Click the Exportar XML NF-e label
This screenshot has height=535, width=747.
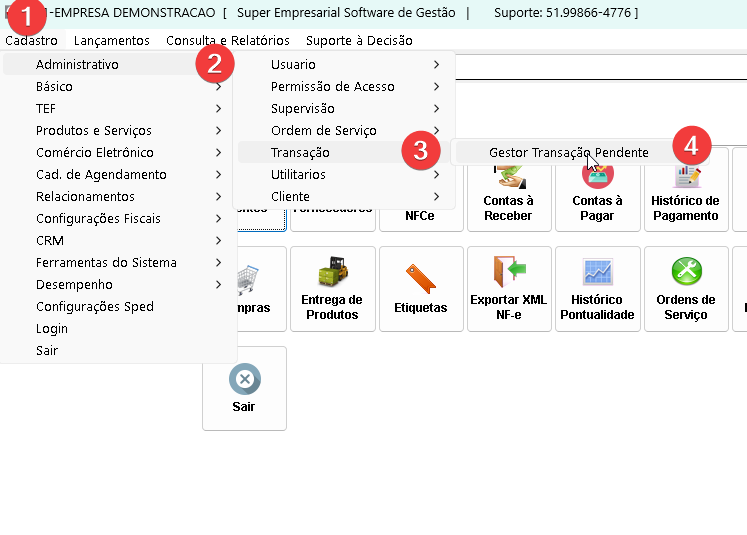pyautogui.click(x=509, y=307)
